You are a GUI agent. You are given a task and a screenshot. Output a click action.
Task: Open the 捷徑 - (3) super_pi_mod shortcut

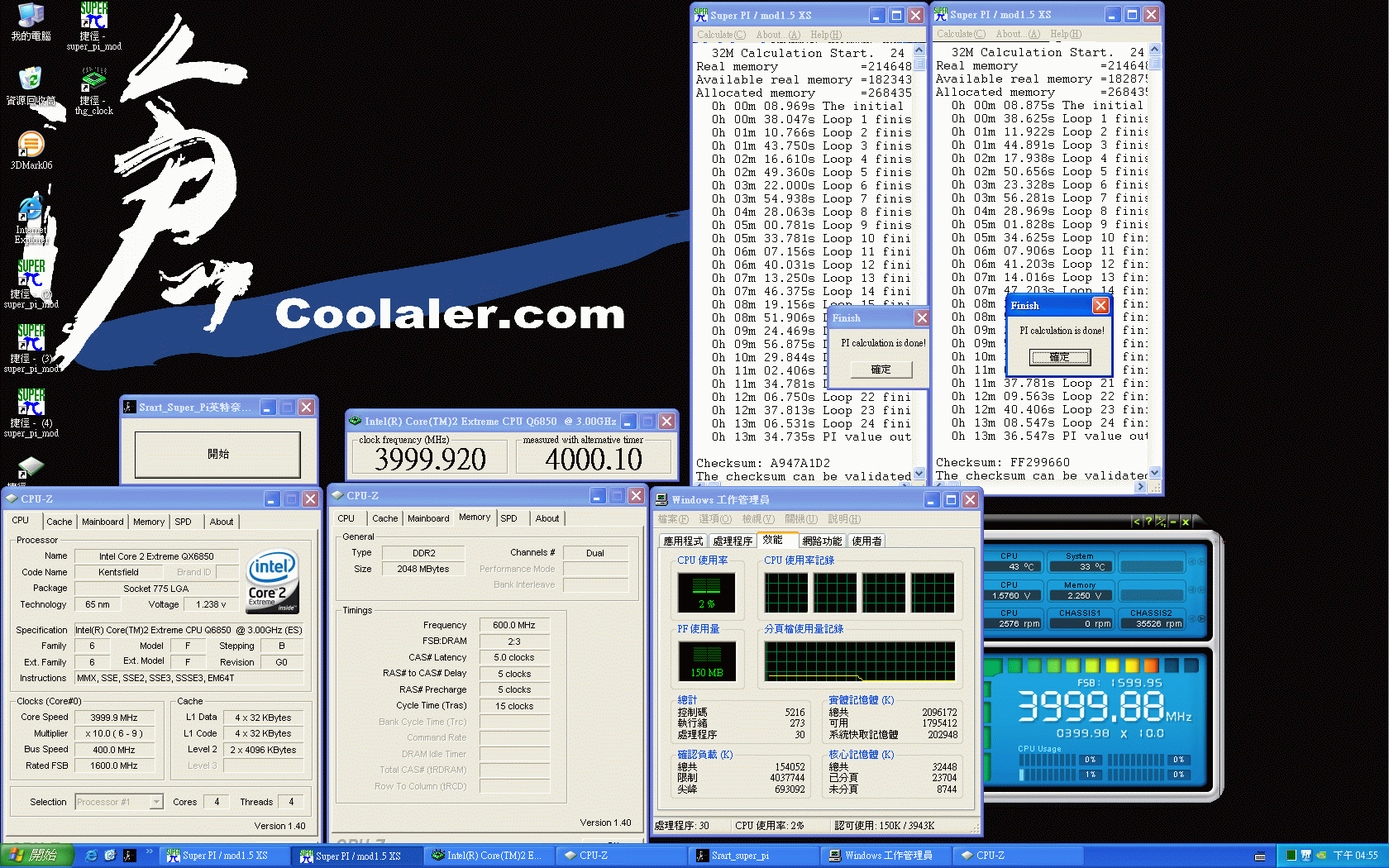(31, 348)
